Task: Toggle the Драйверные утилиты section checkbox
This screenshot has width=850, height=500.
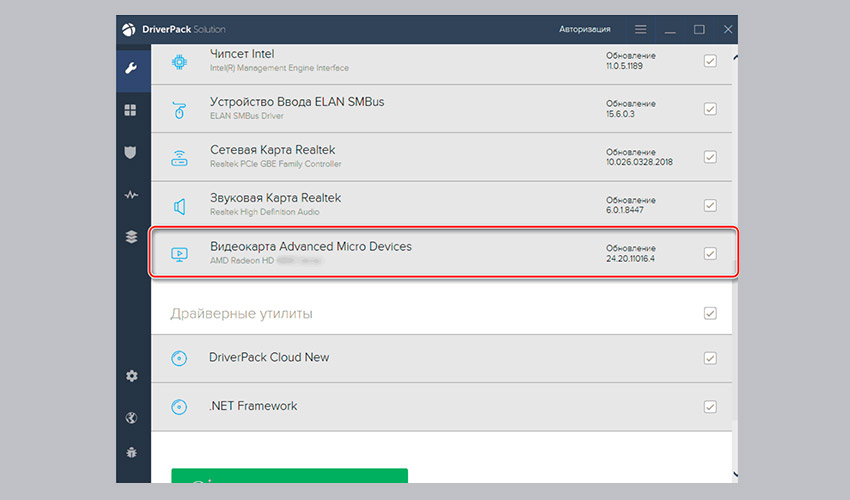Action: [710, 313]
